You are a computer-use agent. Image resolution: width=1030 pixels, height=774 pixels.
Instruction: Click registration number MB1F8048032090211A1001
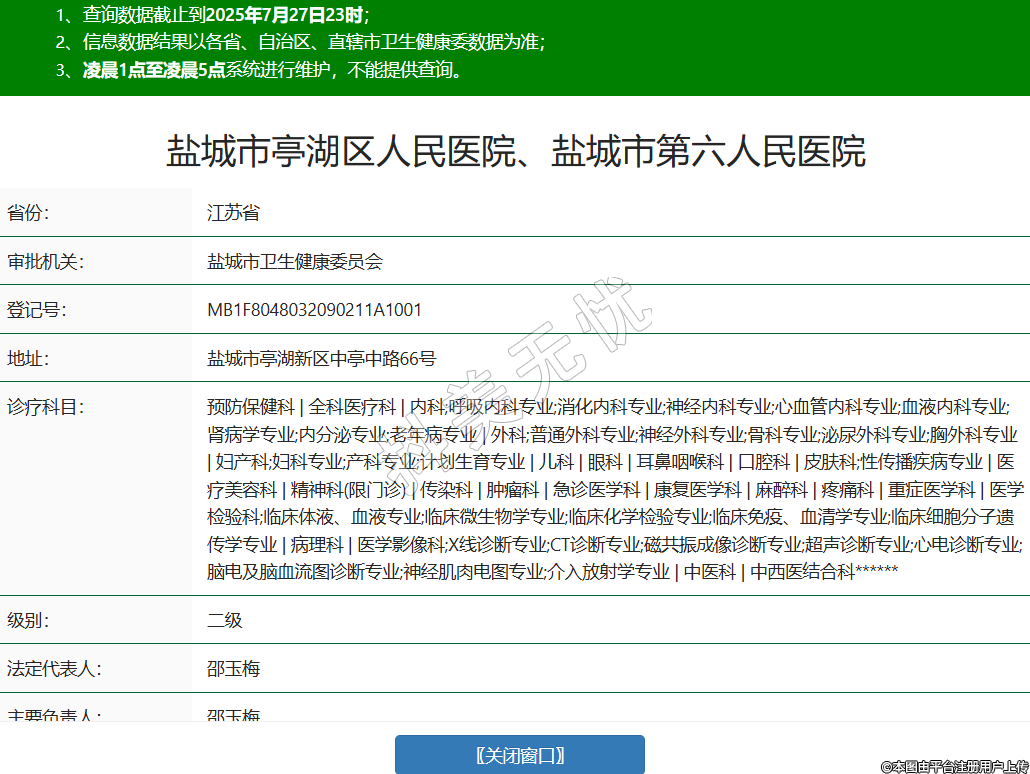[x=314, y=310]
